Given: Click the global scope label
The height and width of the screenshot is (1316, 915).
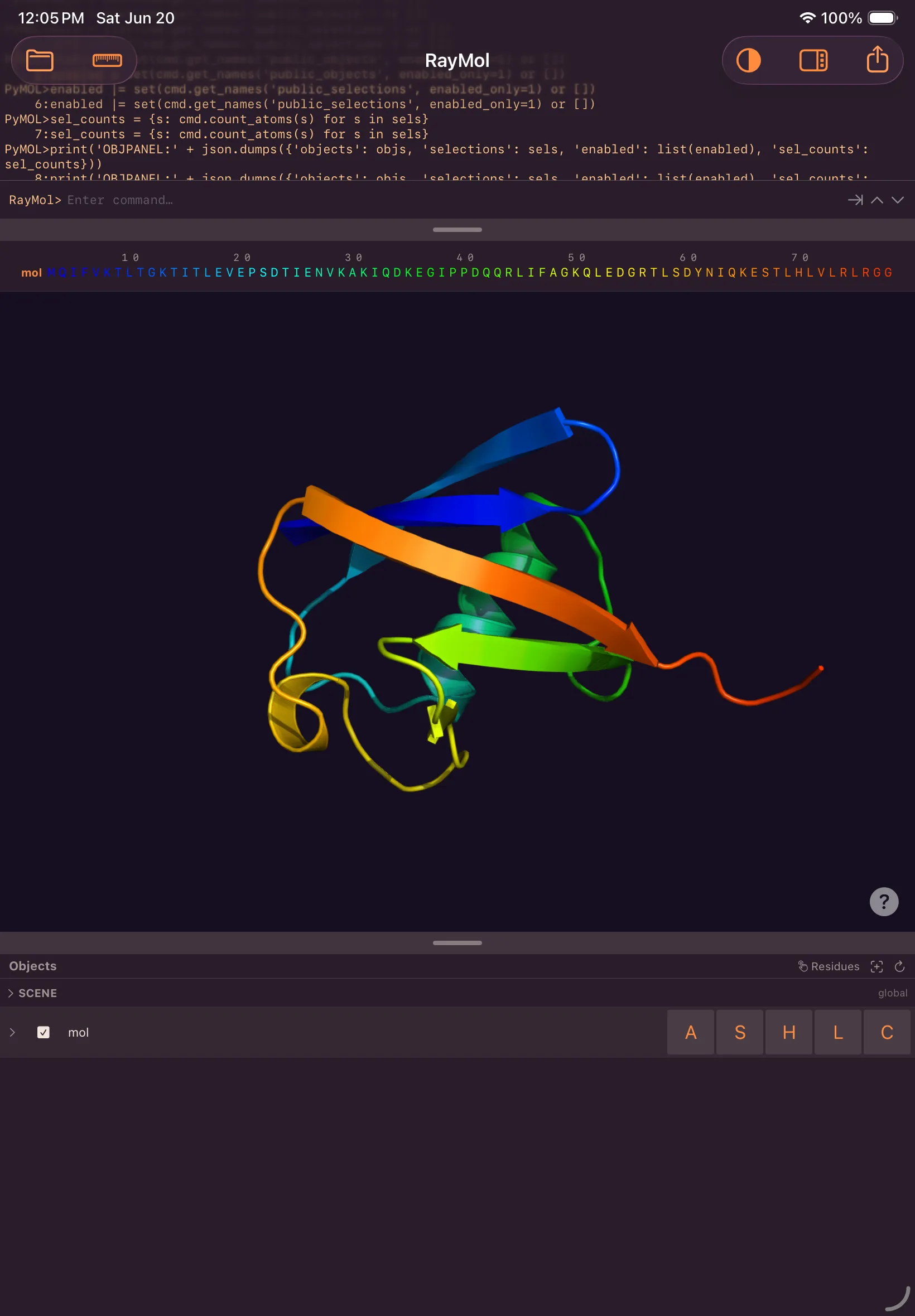Looking at the screenshot, I should click(892, 993).
